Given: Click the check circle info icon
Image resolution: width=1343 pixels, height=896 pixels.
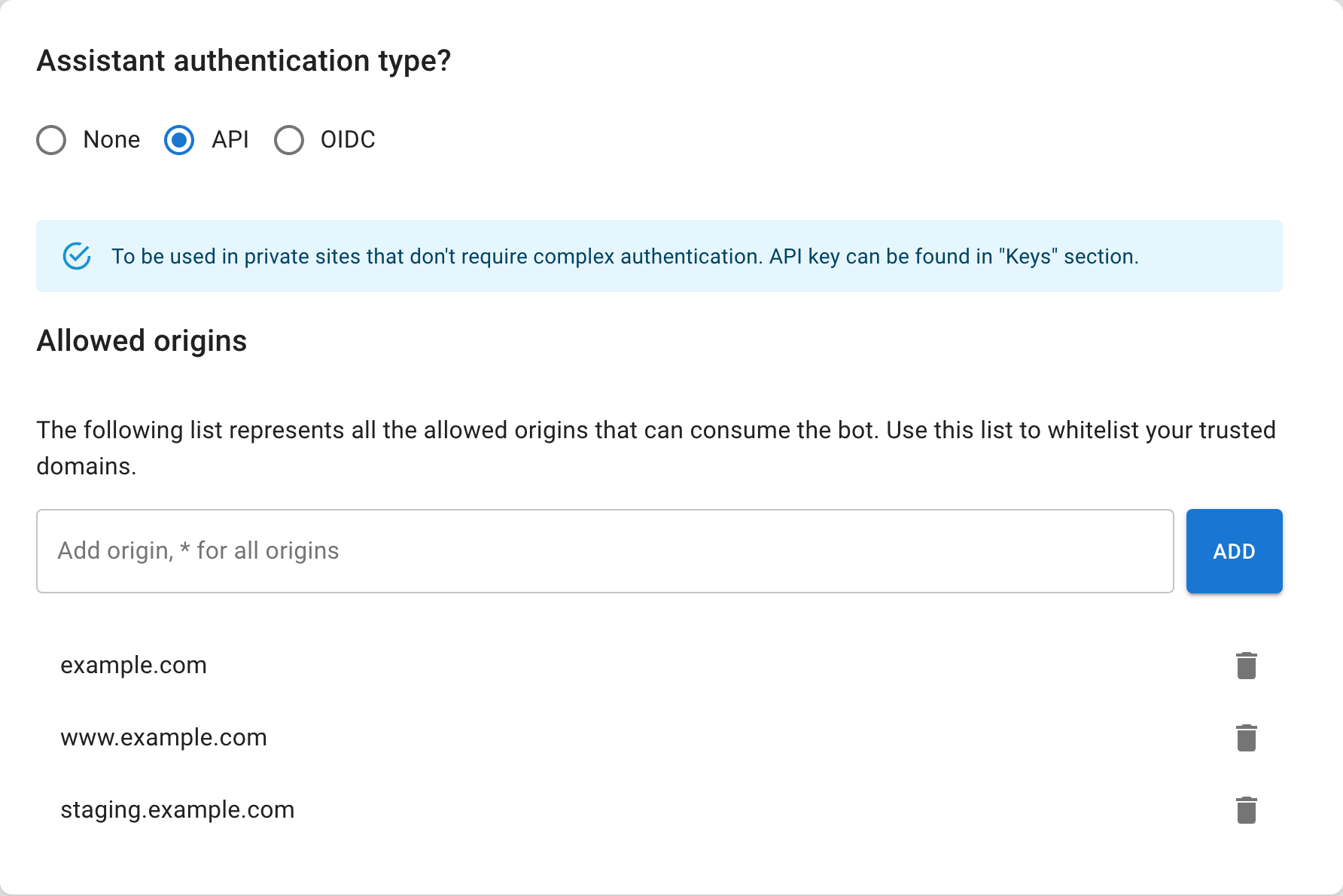Looking at the screenshot, I should coord(77,256).
